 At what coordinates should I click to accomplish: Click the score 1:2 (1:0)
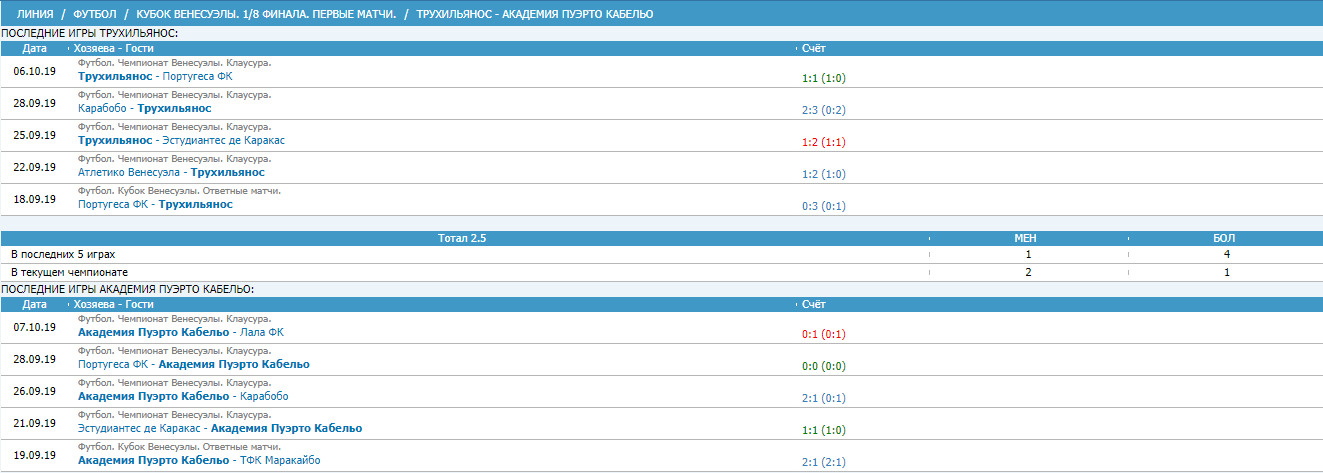(824, 174)
